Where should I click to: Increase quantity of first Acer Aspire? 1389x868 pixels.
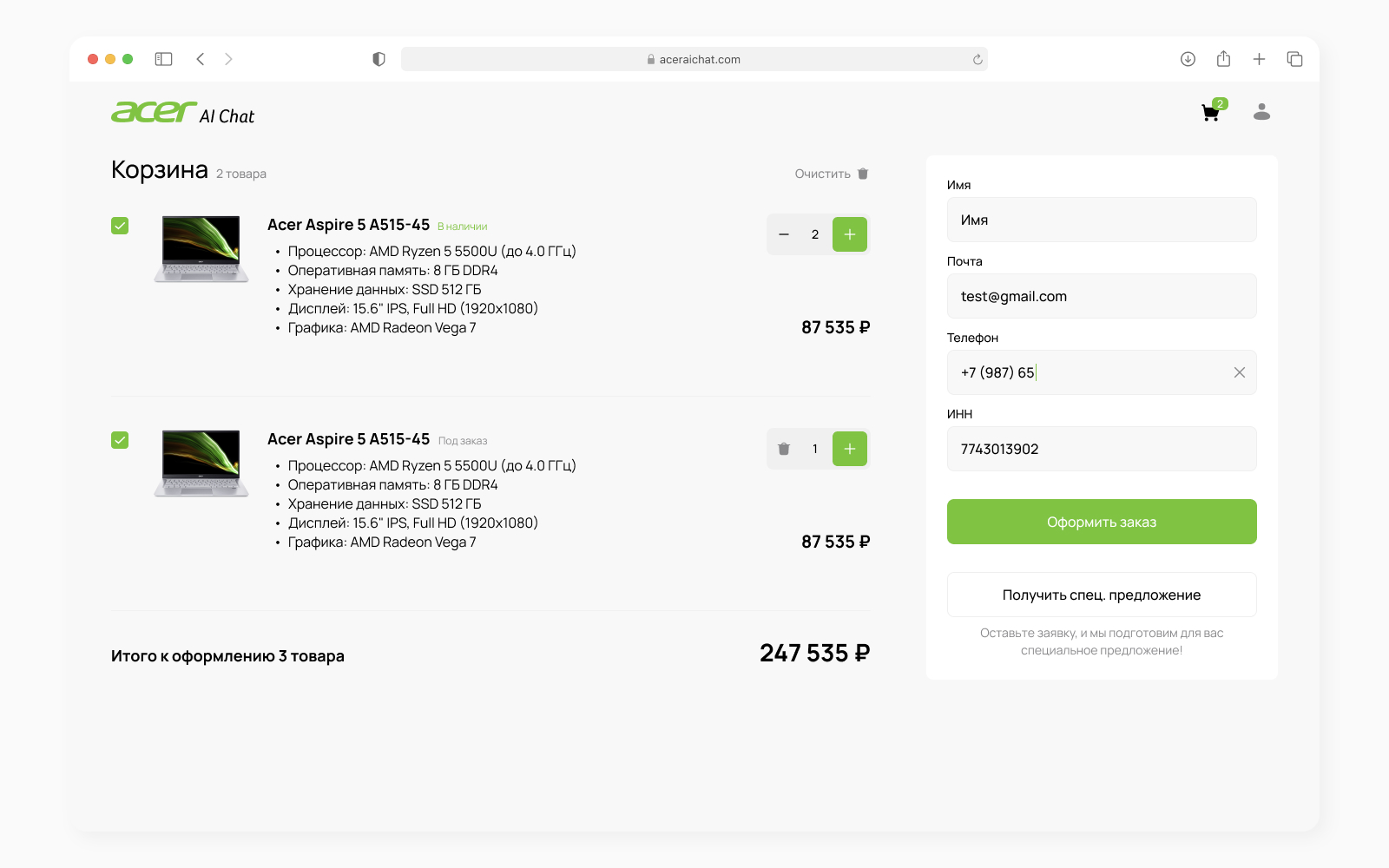[849, 234]
